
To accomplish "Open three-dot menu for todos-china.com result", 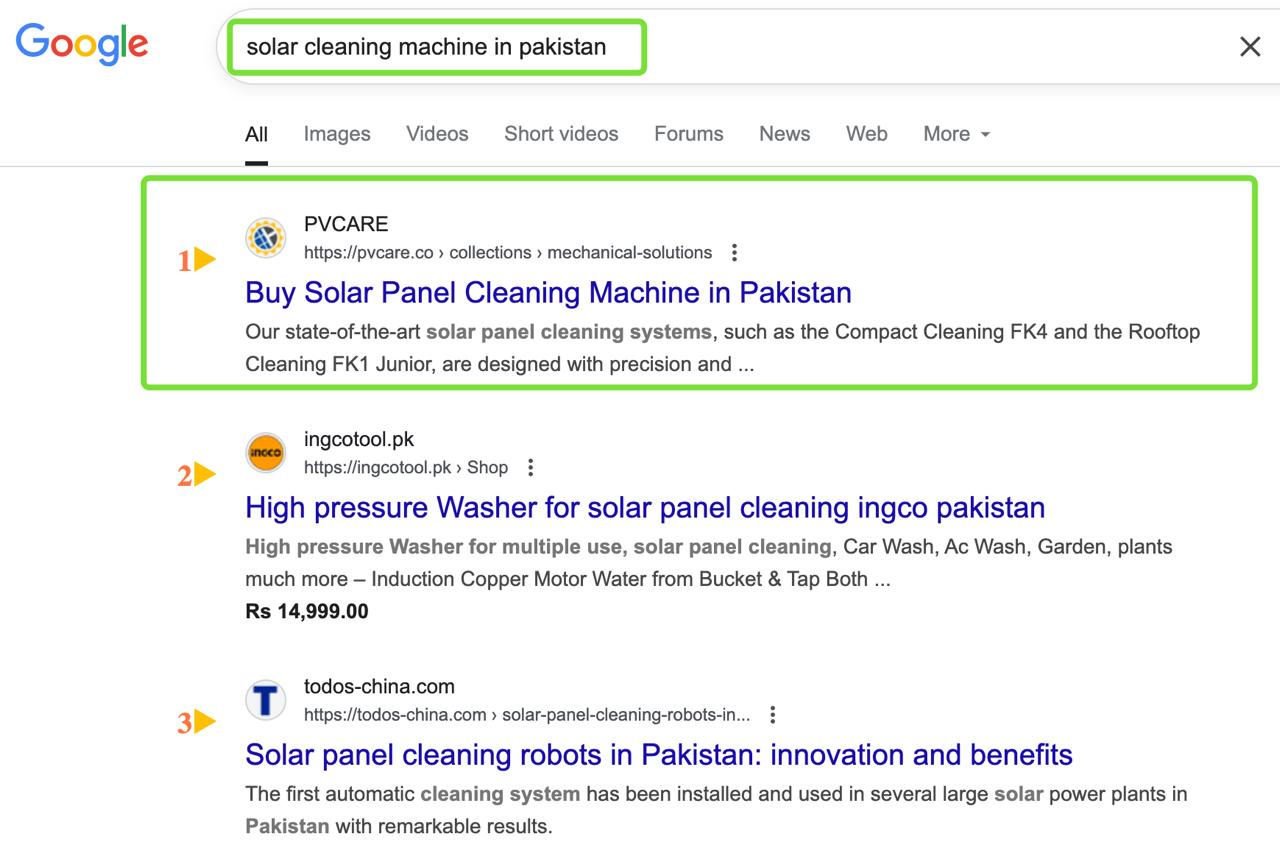I will coord(772,715).
